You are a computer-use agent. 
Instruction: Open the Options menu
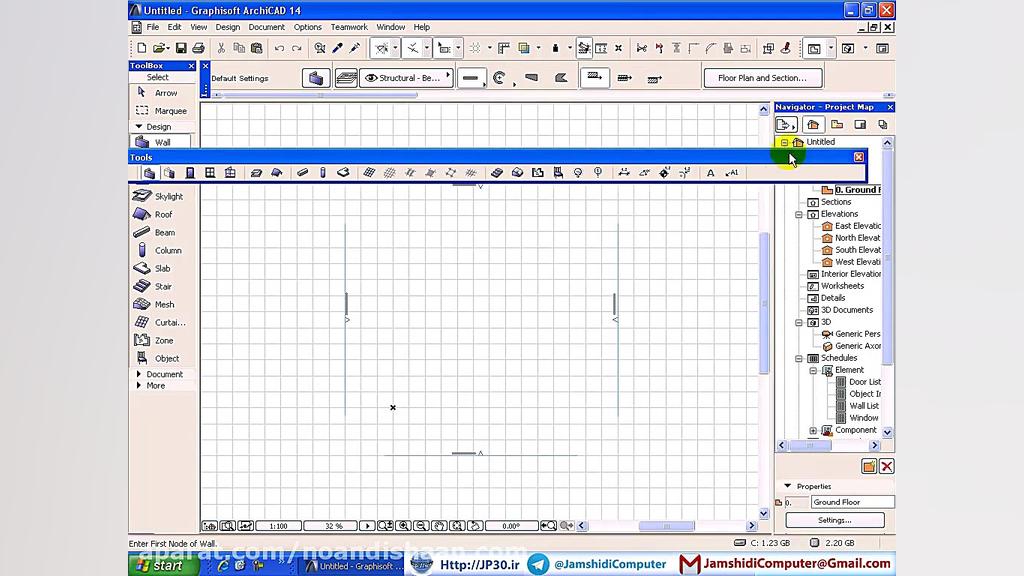pyautogui.click(x=308, y=27)
